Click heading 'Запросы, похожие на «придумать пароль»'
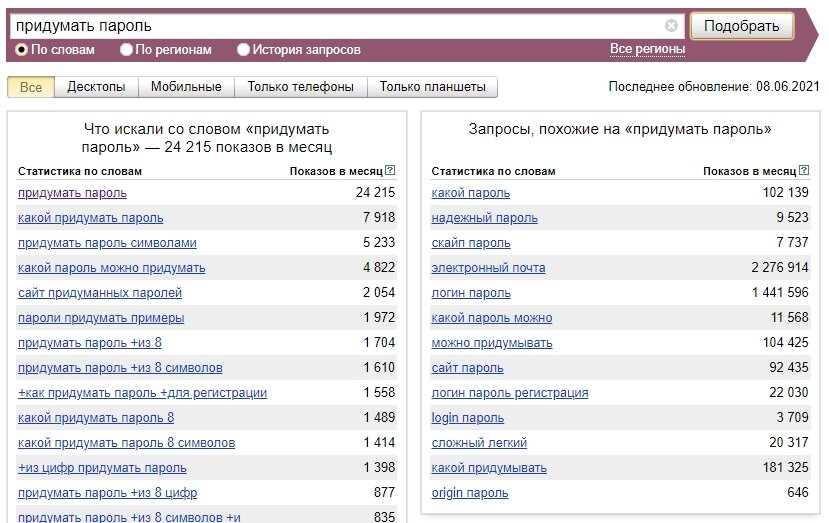The width and height of the screenshot is (829, 523). tap(620, 129)
